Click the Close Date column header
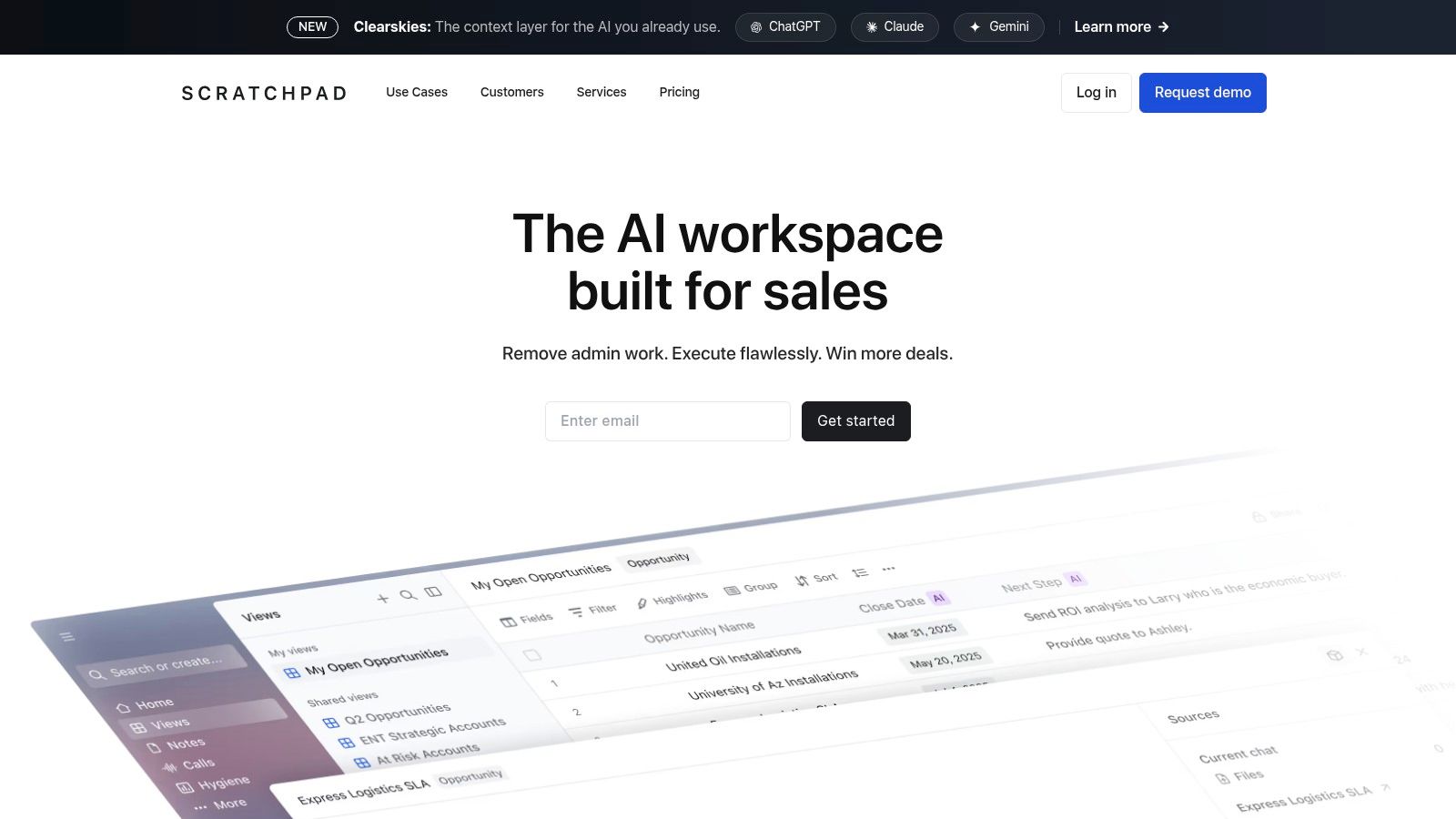 pyautogui.click(x=892, y=604)
